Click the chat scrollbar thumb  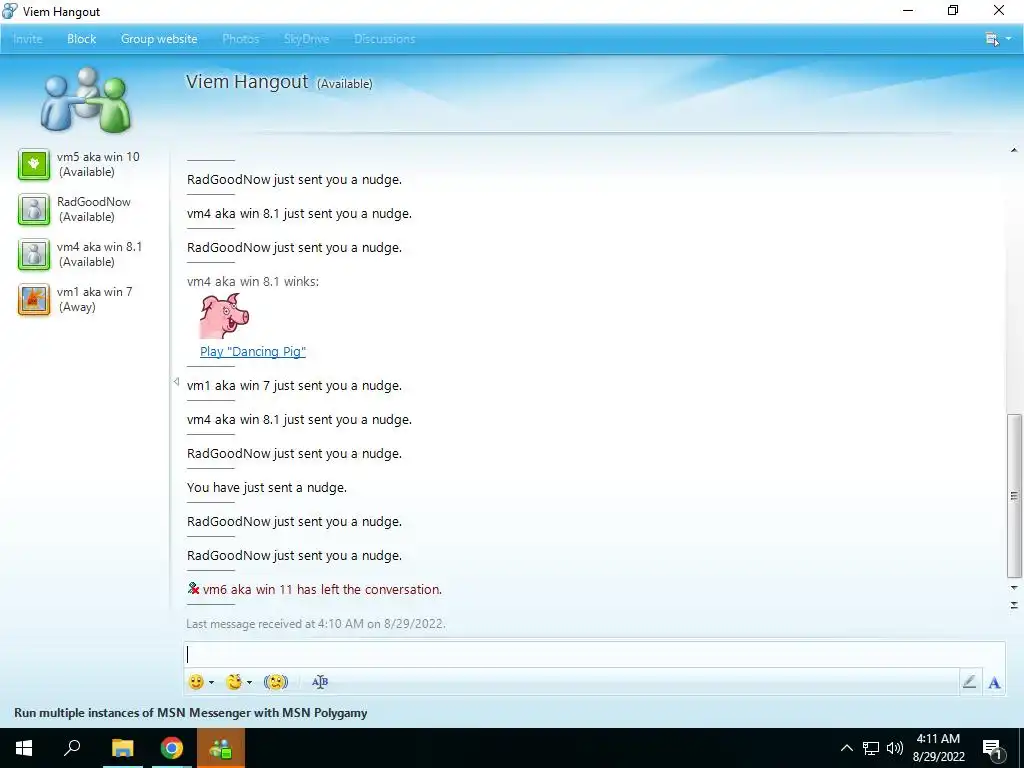pyautogui.click(x=1014, y=496)
